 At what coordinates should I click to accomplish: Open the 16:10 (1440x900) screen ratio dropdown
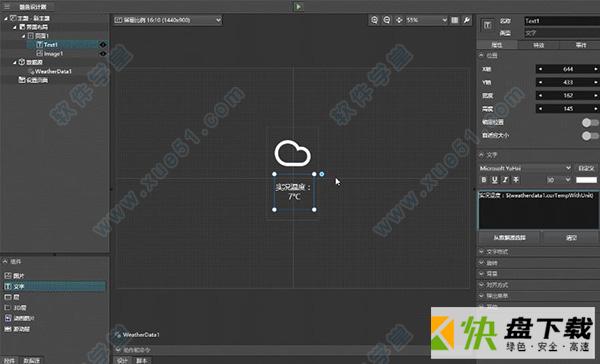pyautogui.click(x=168, y=20)
